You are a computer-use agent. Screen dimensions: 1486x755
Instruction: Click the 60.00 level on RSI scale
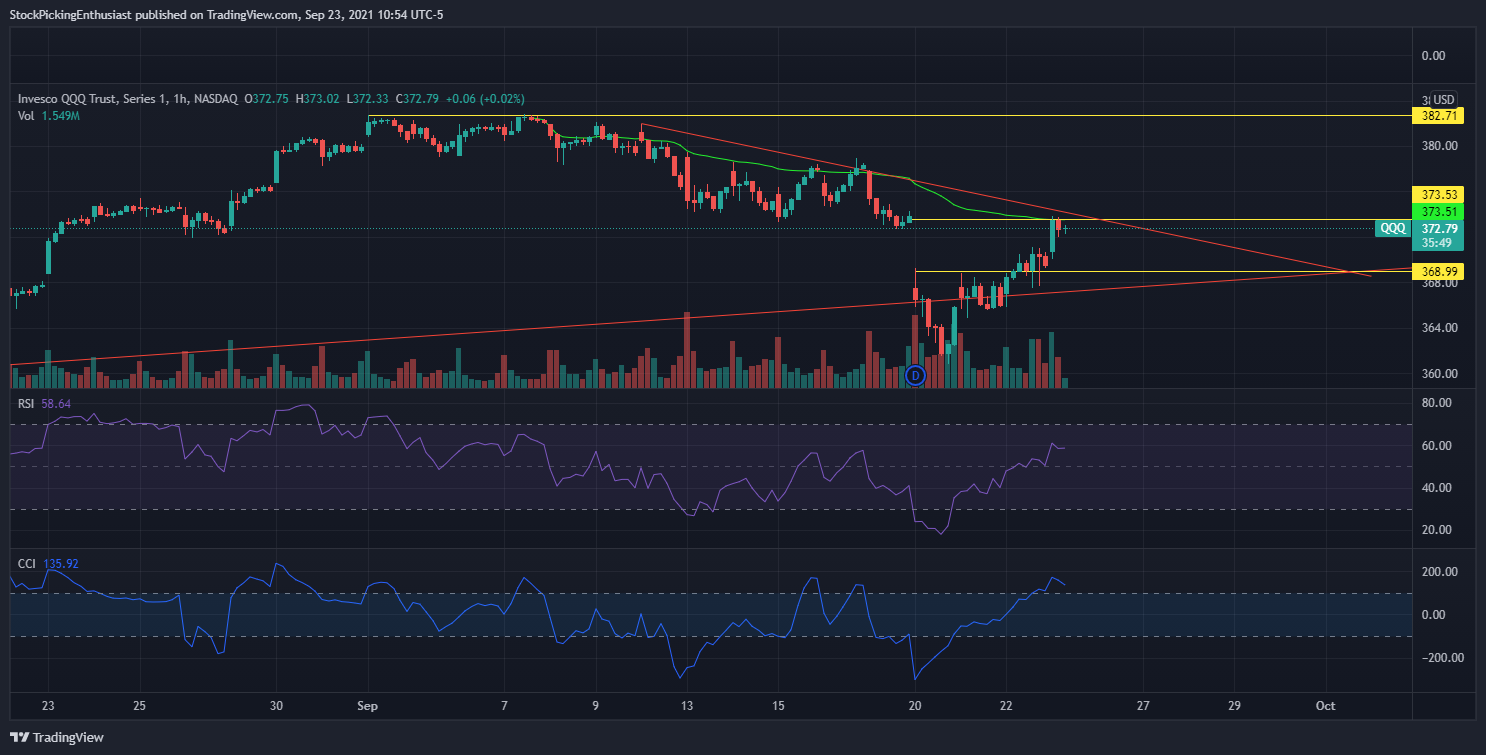(x=1437, y=446)
